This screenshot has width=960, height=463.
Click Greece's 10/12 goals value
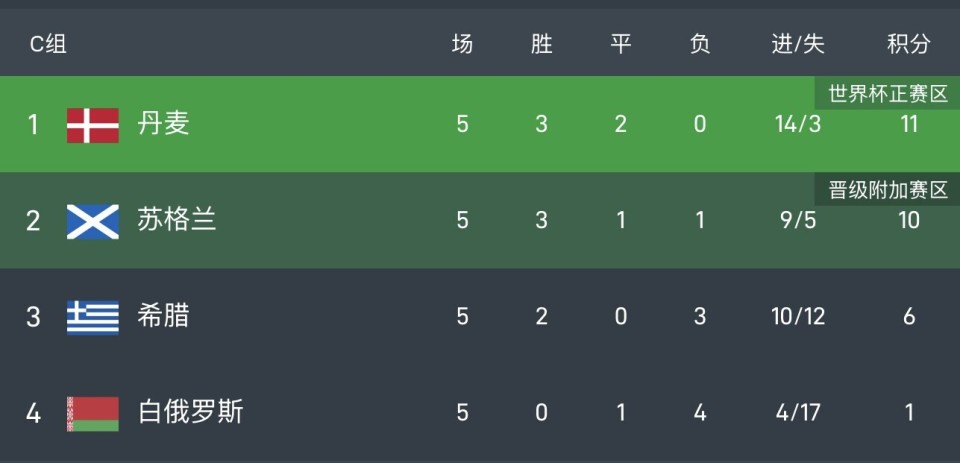[798, 317]
